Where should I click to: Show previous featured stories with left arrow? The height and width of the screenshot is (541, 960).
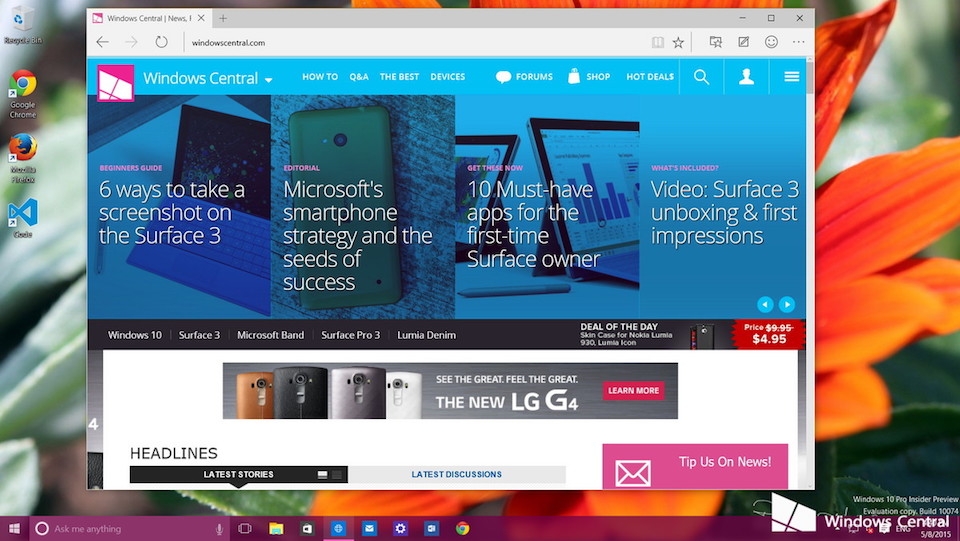coord(765,304)
